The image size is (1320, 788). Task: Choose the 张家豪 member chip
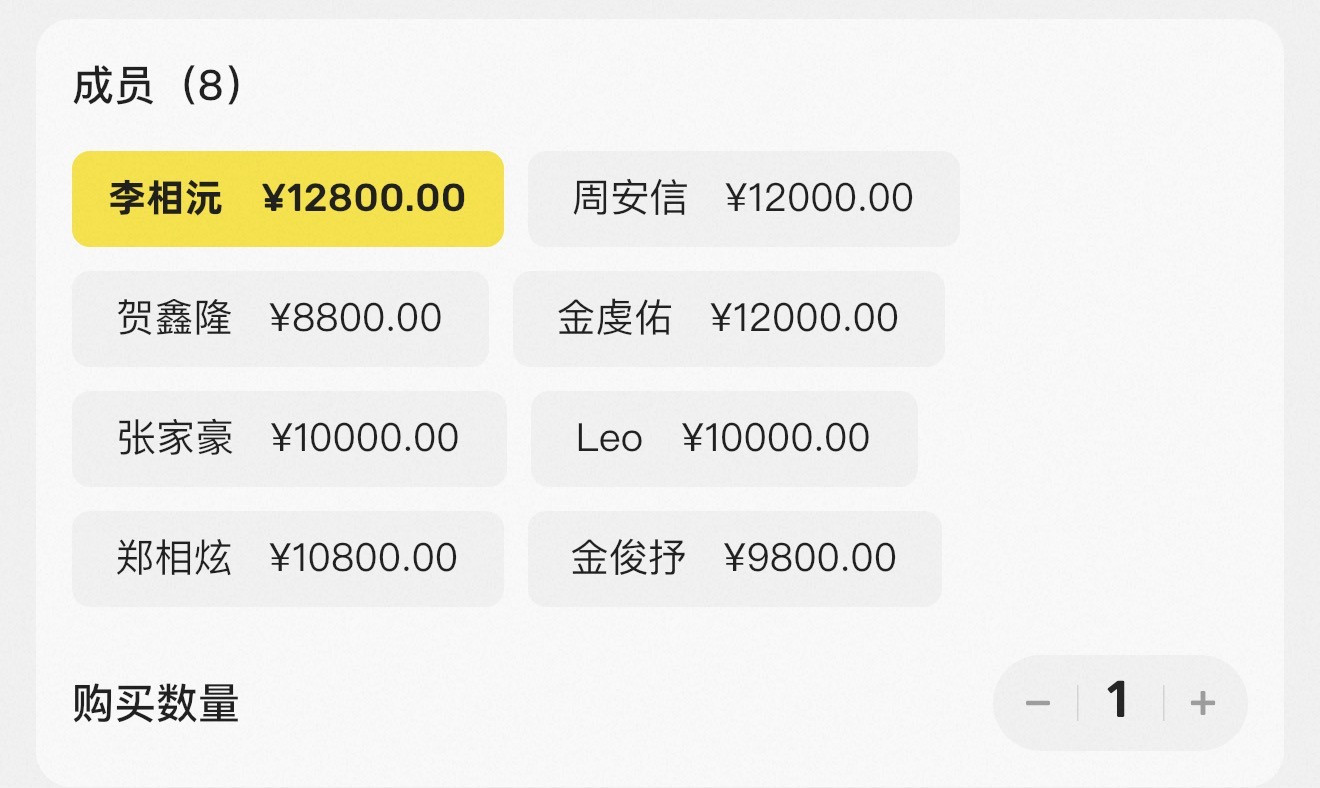pos(289,438)
